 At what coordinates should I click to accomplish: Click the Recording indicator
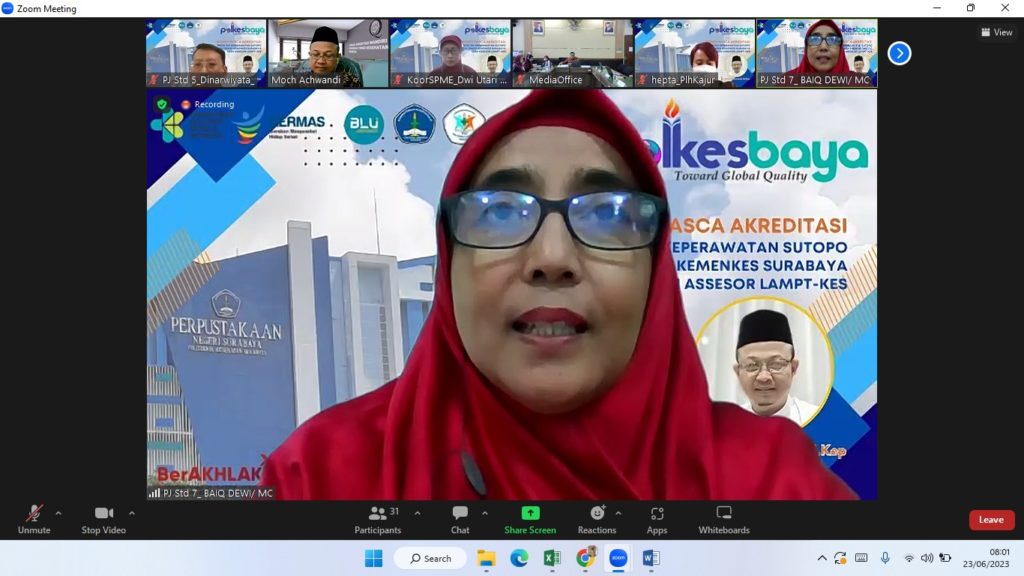click(x=208, y=104)
